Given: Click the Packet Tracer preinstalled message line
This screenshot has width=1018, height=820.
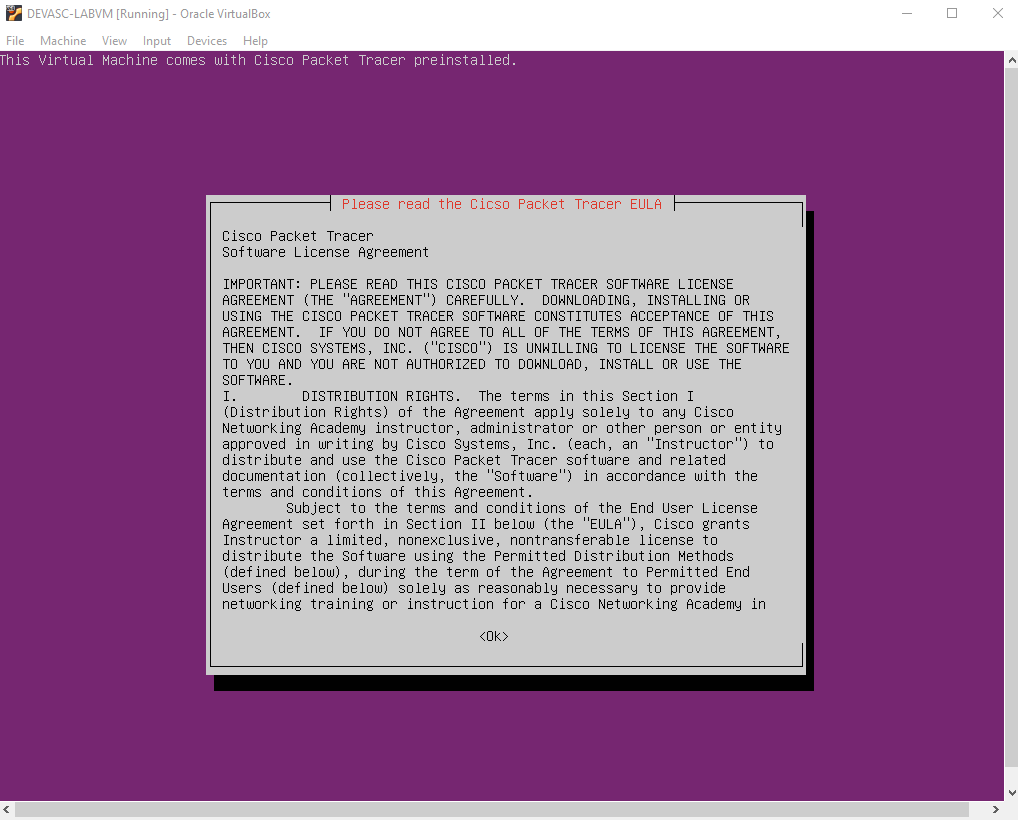Looking at the screenshot, I should point(259,60).
